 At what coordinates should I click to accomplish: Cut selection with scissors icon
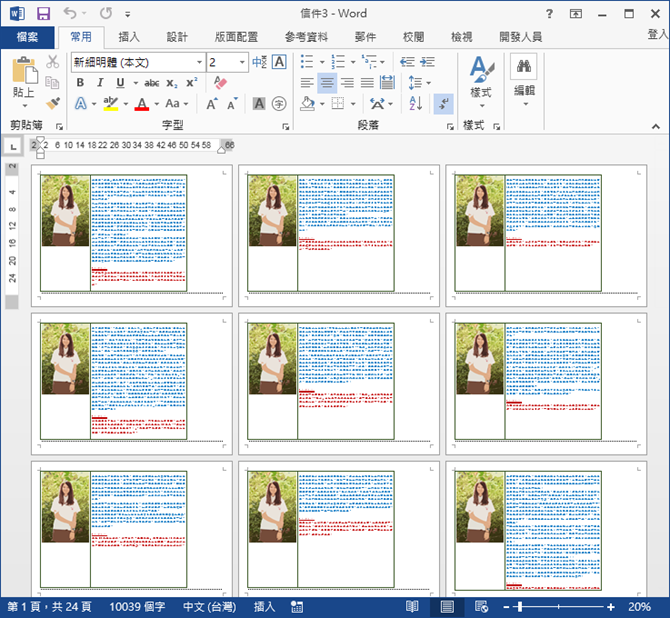pos(53,62)
